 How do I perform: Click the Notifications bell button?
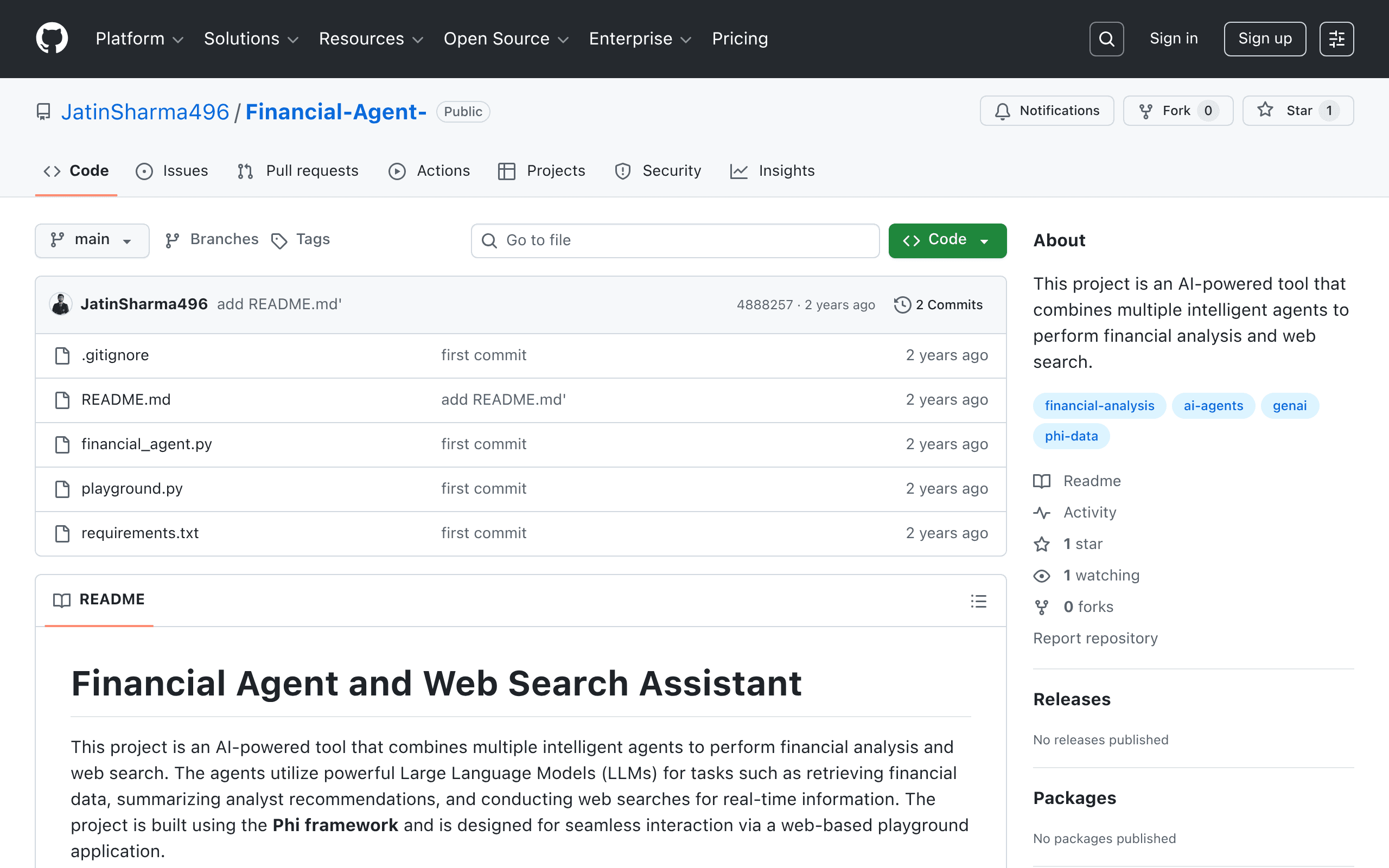1046,111
